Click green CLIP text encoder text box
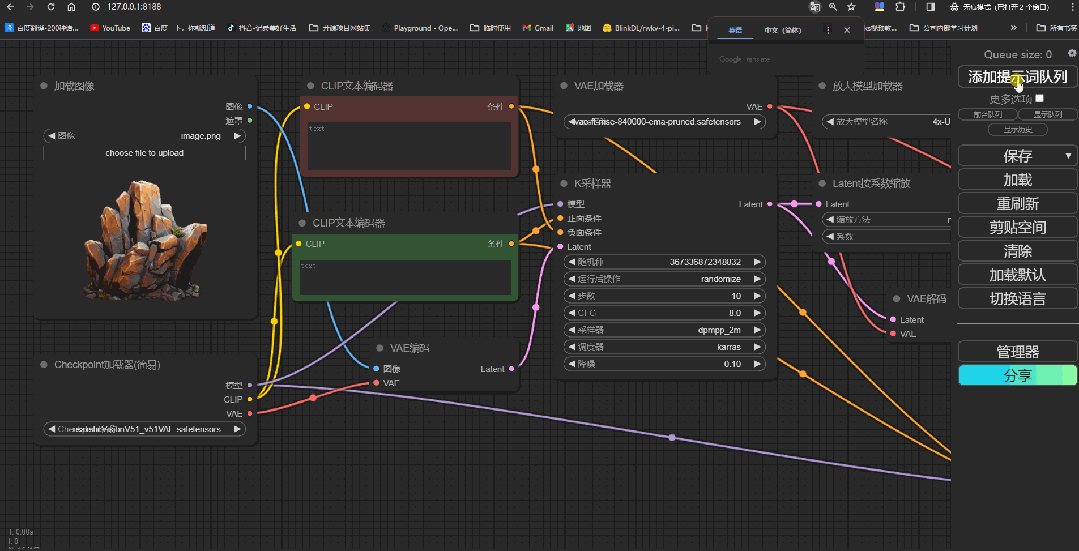The width and height of the screenshot is (1079, 551). coord(405,277)
